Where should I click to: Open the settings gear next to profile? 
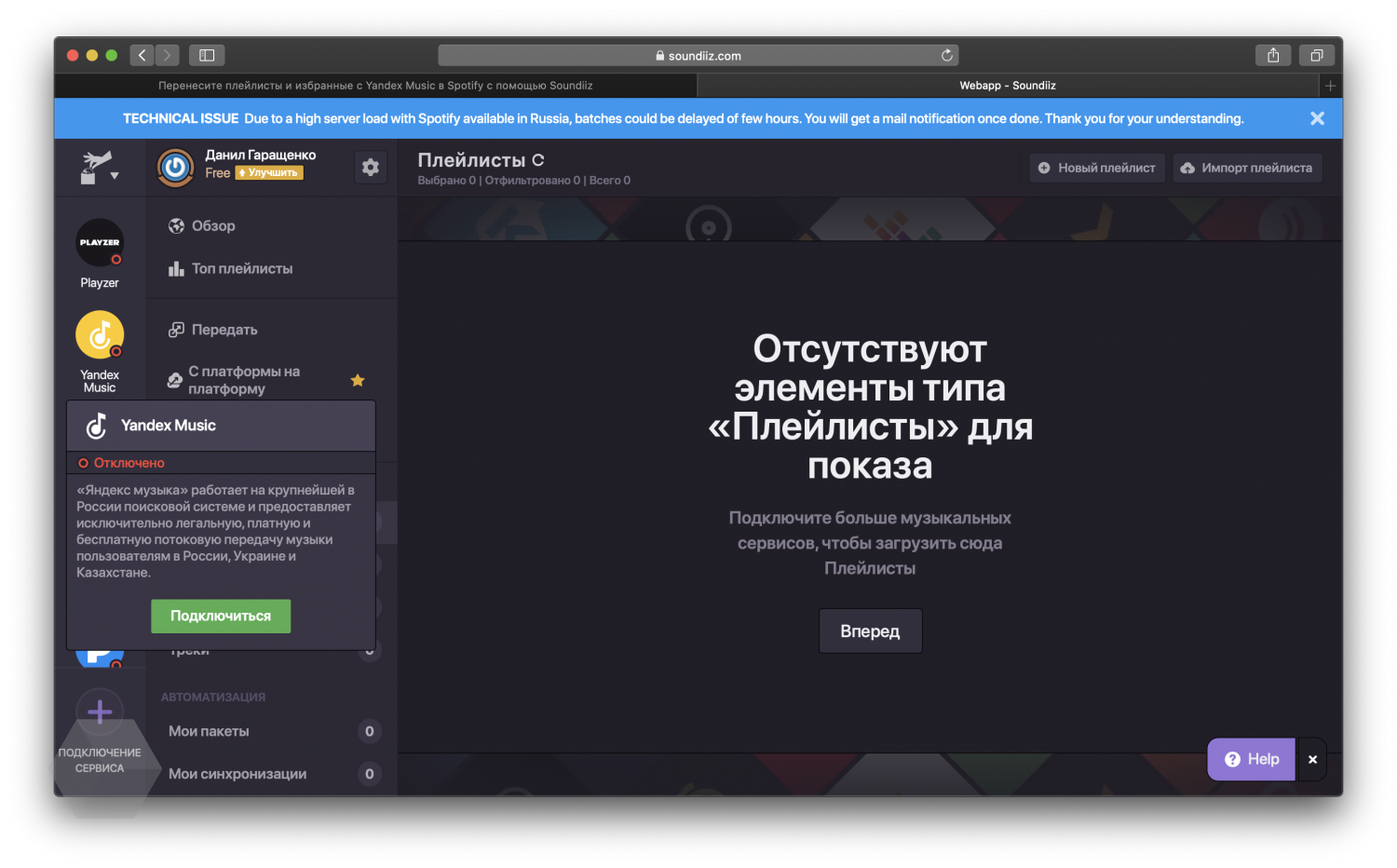(x=371, y=167)
